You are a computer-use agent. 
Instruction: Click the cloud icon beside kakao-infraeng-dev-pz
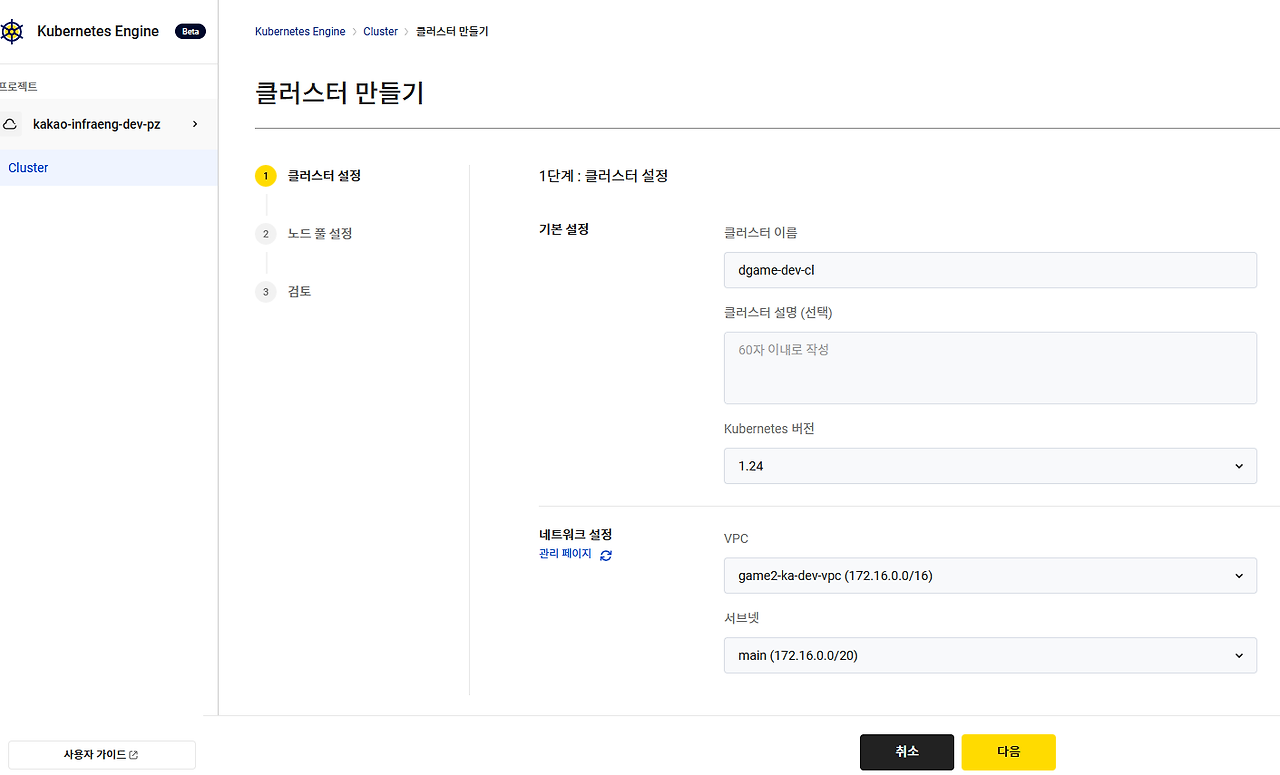10,124
